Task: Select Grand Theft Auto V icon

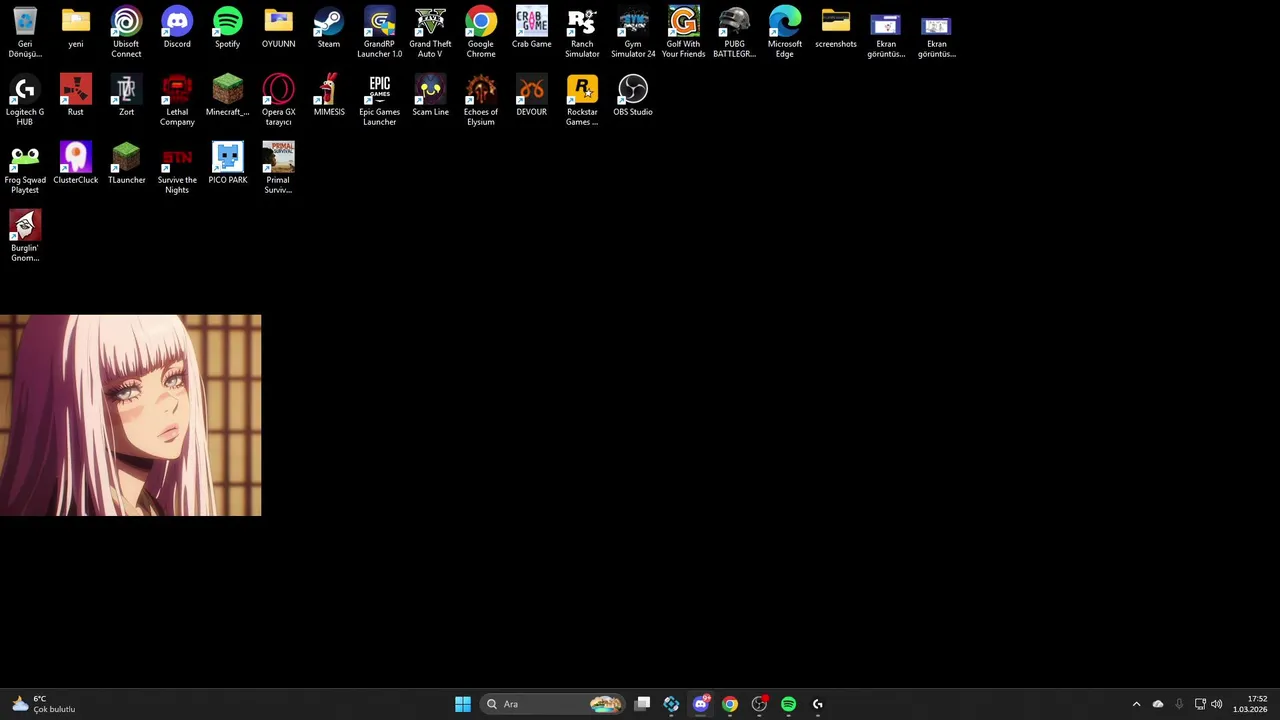Action: click(430, 32)
